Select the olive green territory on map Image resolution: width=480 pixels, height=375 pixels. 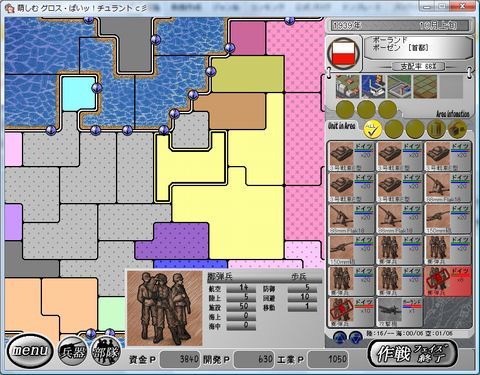coord(248,74)
